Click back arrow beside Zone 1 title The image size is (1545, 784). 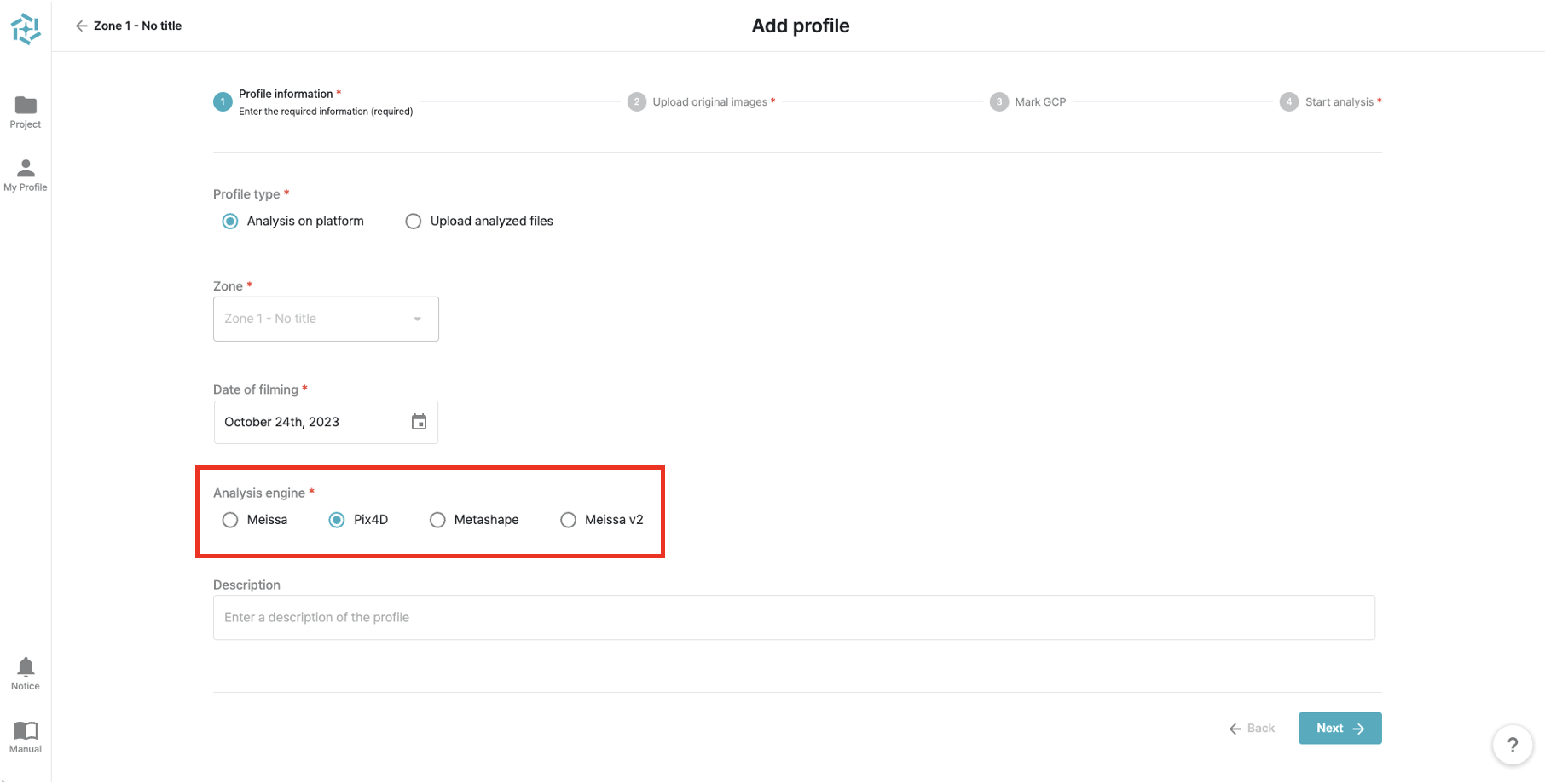pos(82,26)
